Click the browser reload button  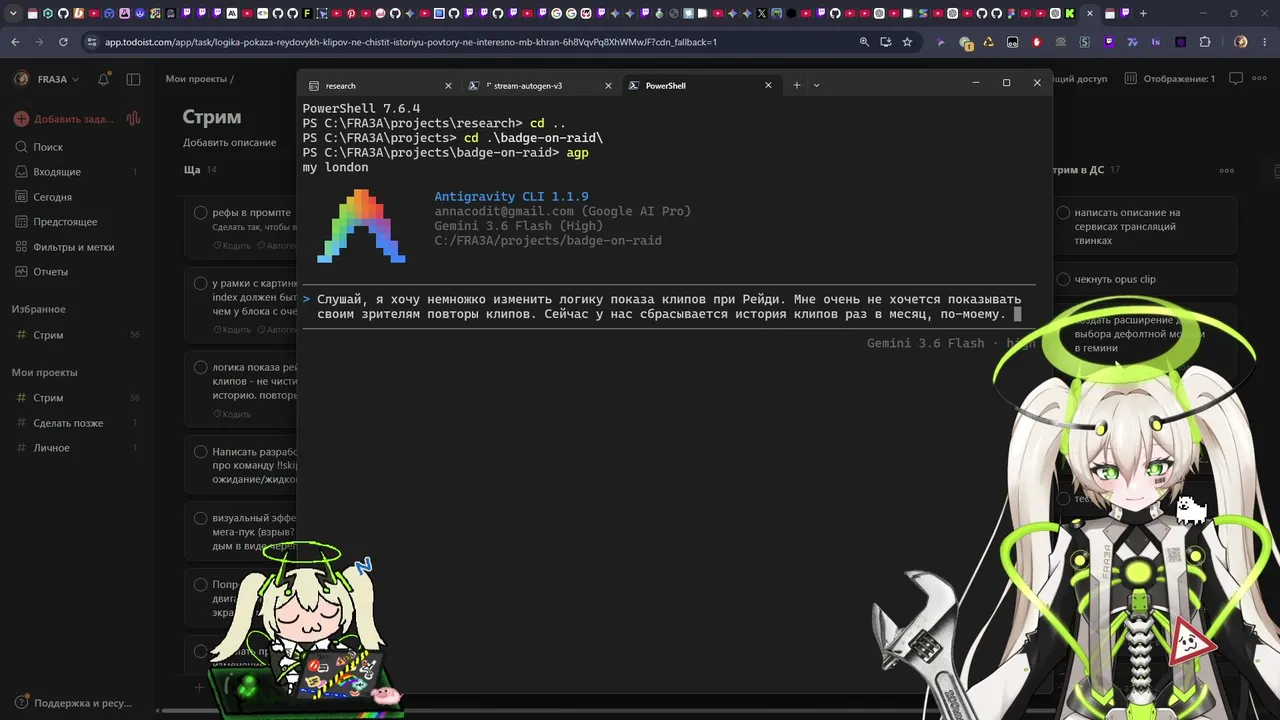click(63, 42)
